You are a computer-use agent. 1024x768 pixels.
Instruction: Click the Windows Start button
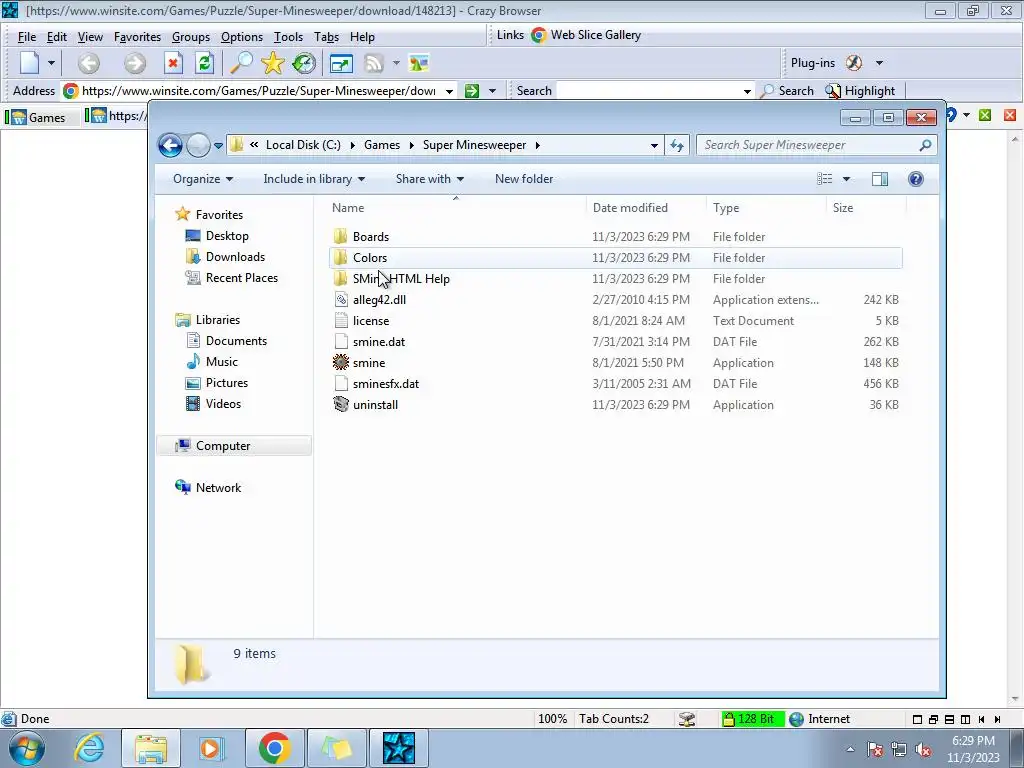(27, 748)
